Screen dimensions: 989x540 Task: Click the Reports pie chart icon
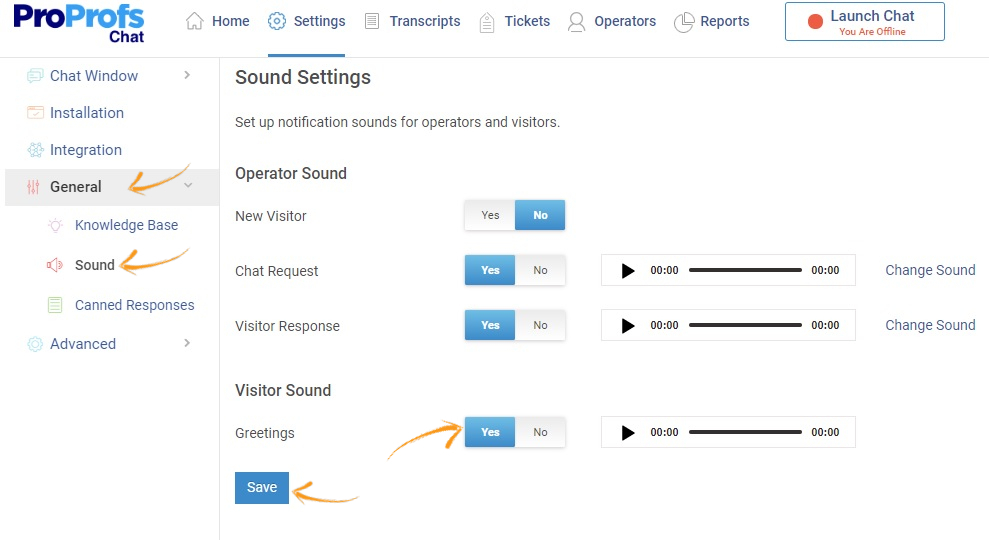[x=684, y=22]
